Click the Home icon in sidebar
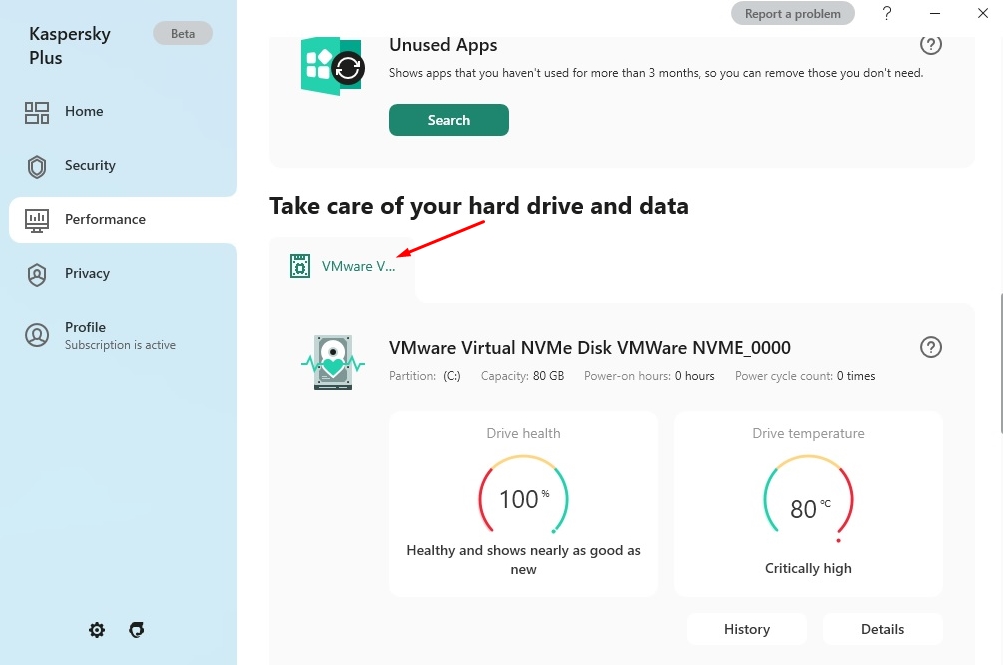The height and width of the screenshot is (665, 1003). point(37,112)
